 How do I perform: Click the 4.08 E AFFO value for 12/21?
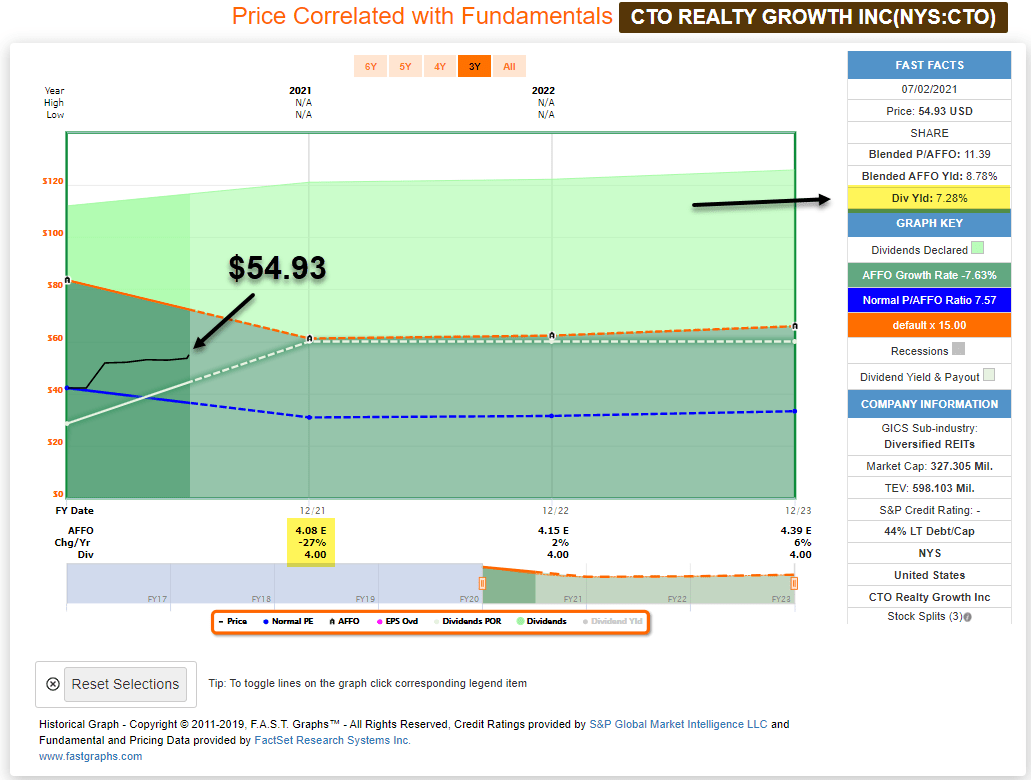tap(310, 530)
